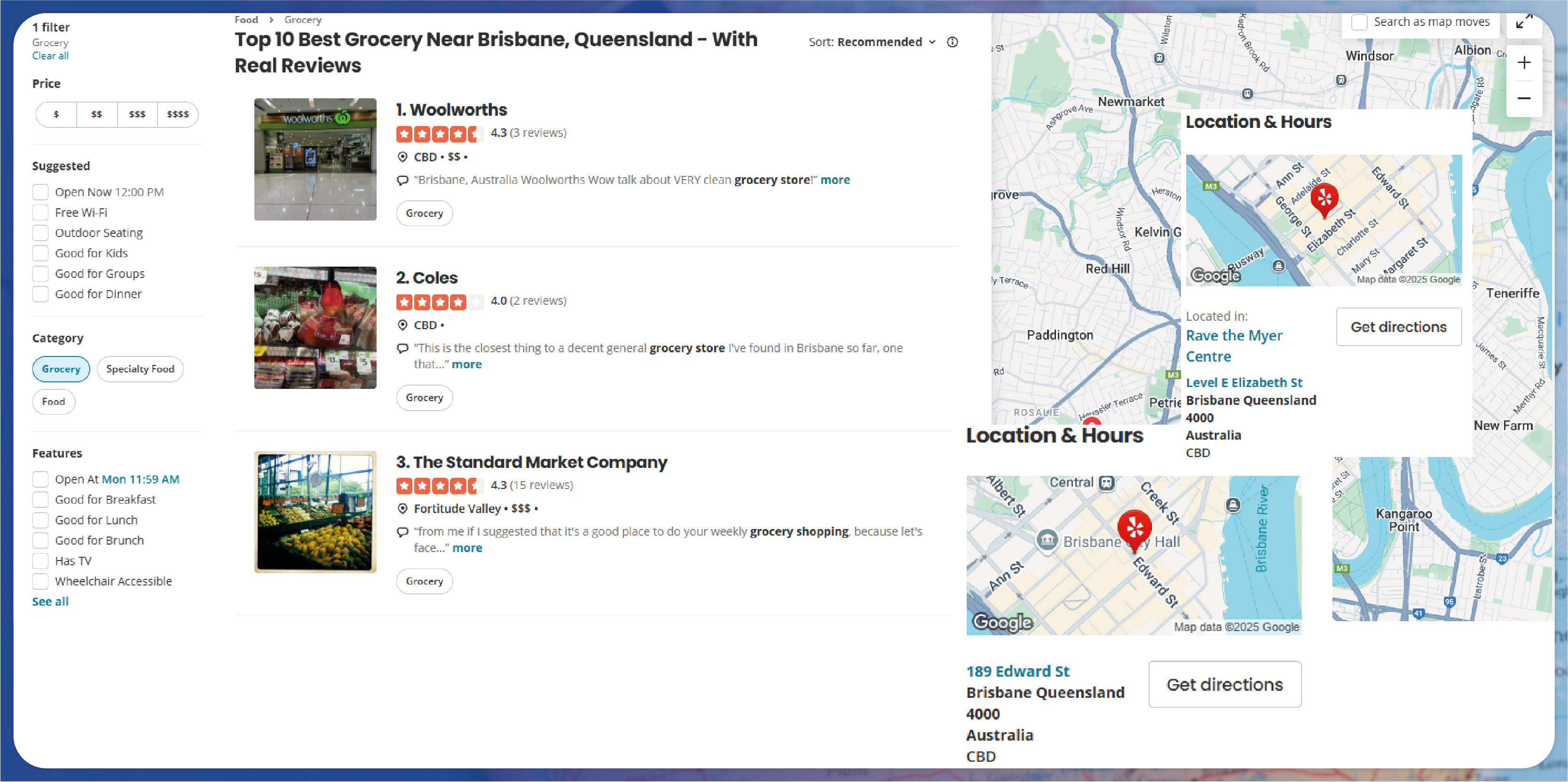Image resolution: width=1568 pixels, height=782 pixels.
Task: Click Standard Market Company star rating
Action: (440, 486)
